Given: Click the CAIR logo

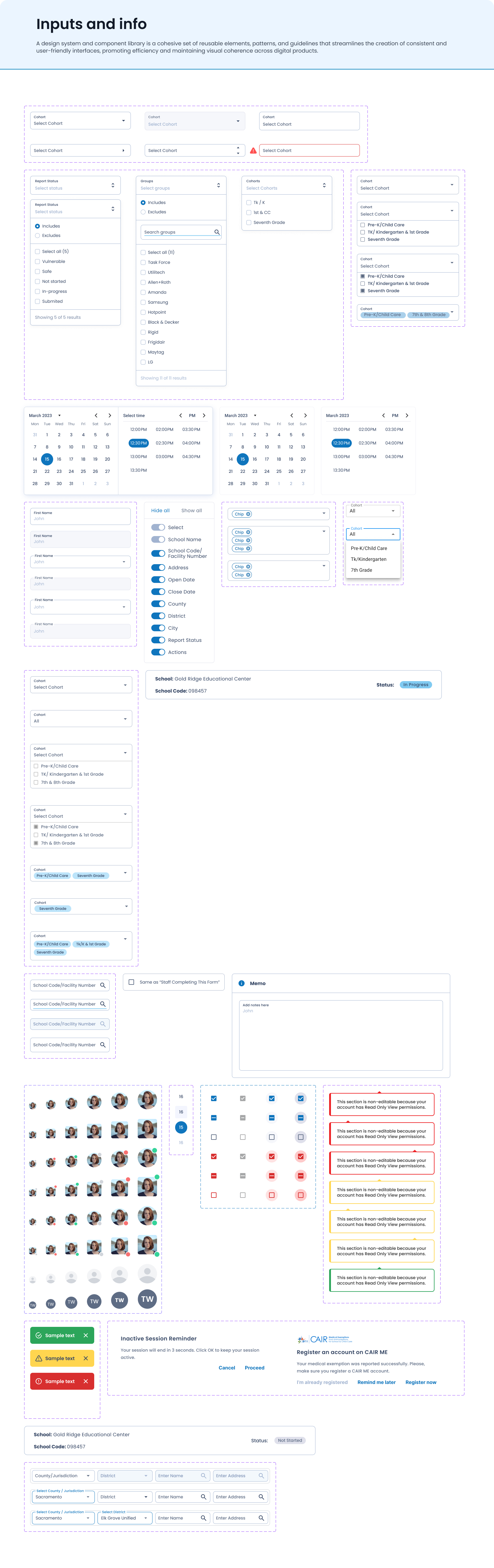Looking at the screenshot, I should (325, 1340).
